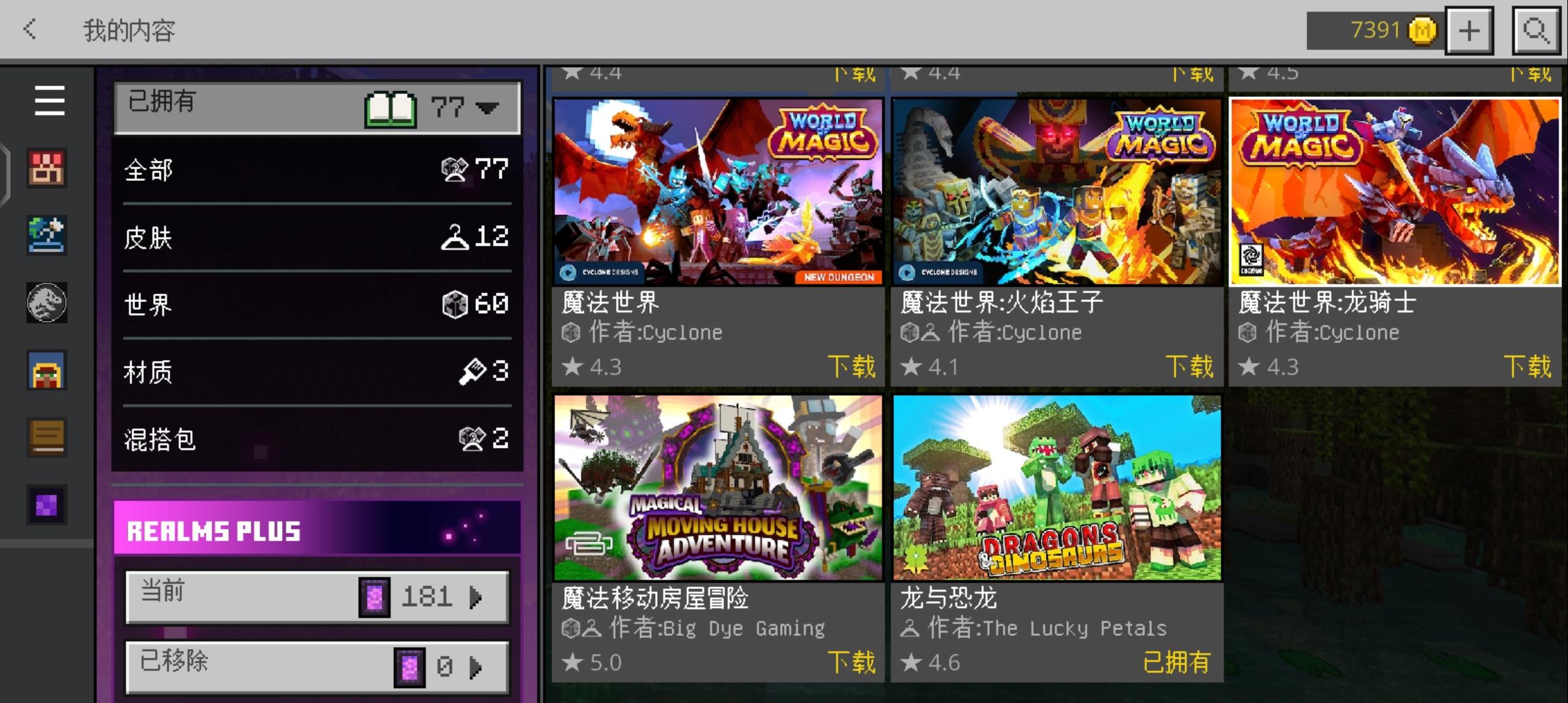Open the hamburger menu icon in sidebar
This screenshot has height=703, width=1568.
point(49,101)
